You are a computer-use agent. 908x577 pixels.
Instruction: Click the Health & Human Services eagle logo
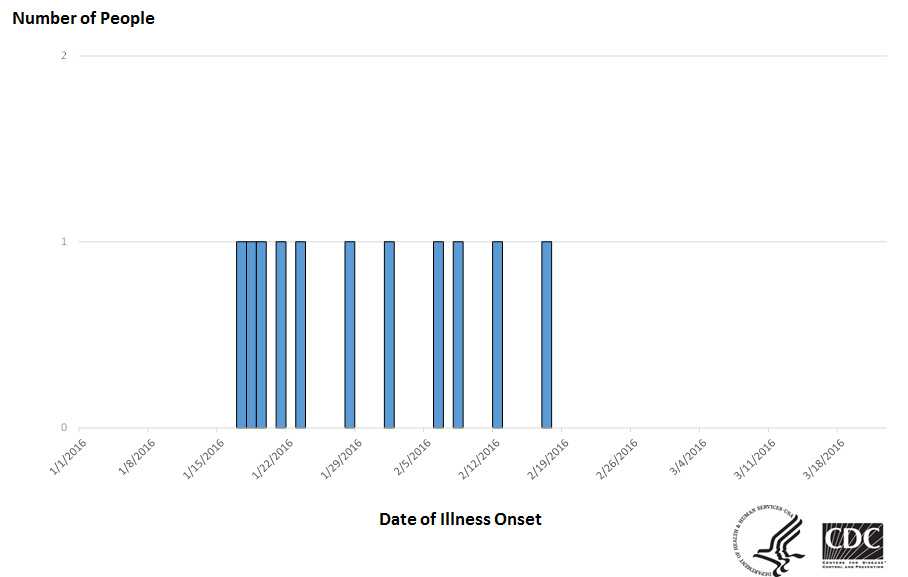point(768,540)
